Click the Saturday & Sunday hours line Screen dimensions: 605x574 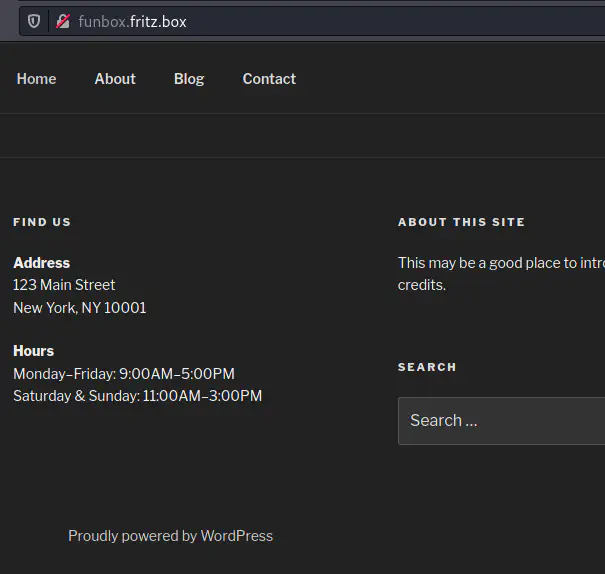(137, 396)
